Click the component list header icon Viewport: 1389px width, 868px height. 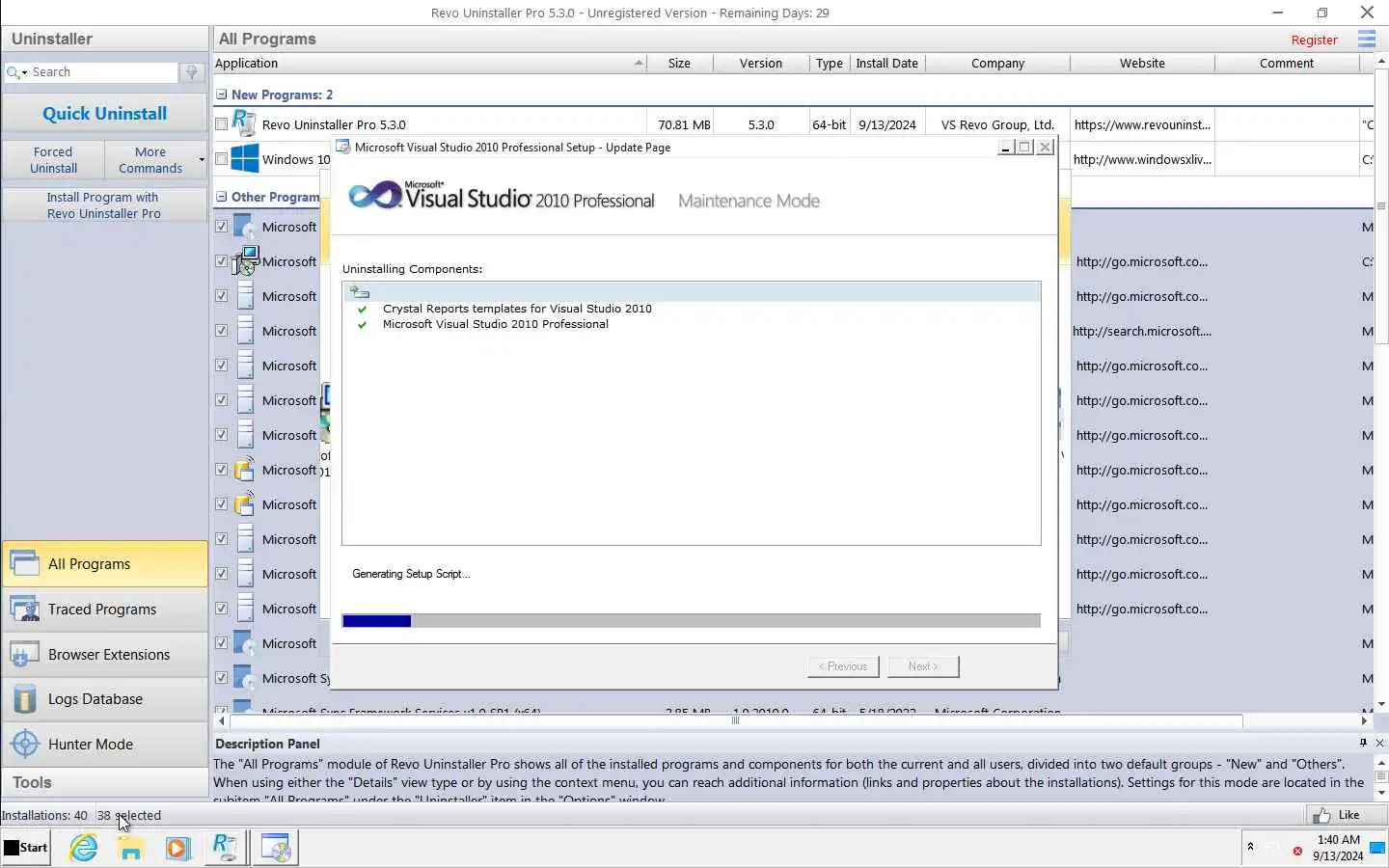pyautogui.click(x=360, y=291)
